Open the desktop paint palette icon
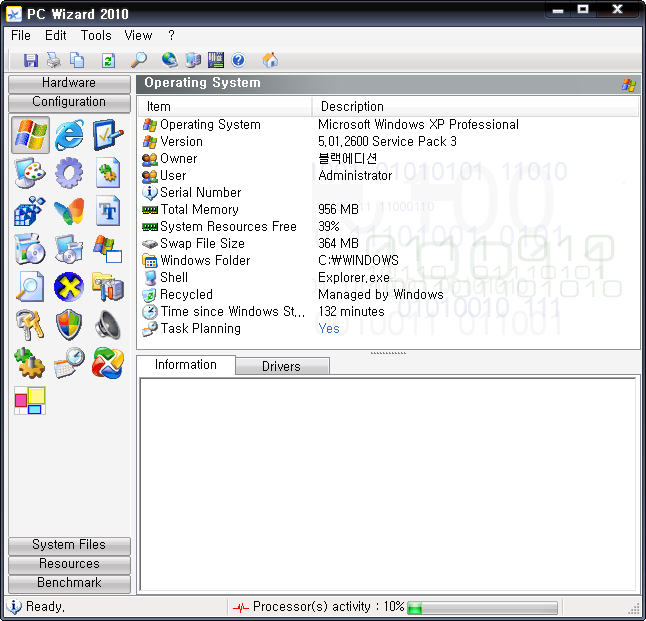 (x=30, y=173)
